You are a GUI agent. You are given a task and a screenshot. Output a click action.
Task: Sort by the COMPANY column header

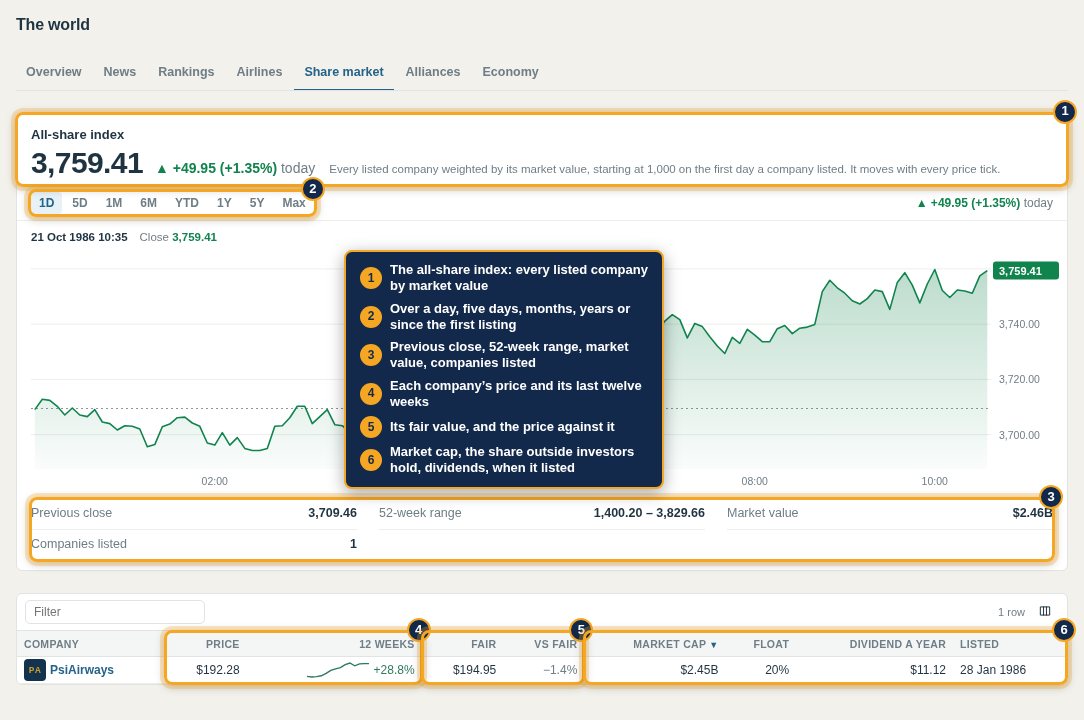coord(51,644)
